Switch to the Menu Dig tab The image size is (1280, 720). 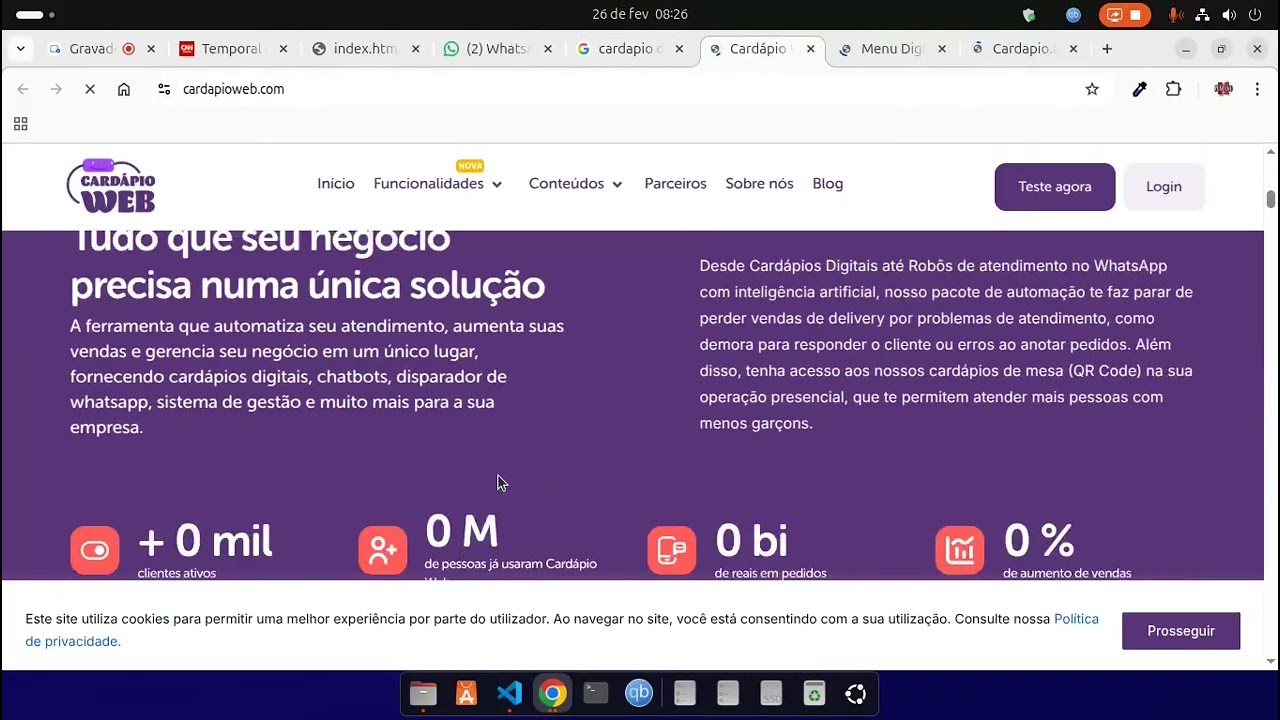(x=892, y=48)
